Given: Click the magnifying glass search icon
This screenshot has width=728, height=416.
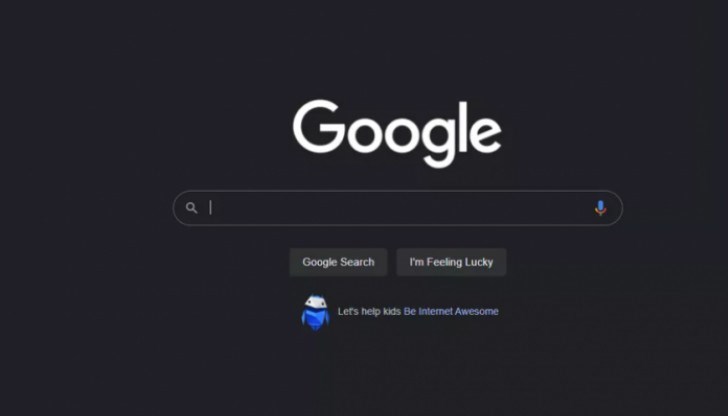Looking at the screenshot, I should click(192, 208).
